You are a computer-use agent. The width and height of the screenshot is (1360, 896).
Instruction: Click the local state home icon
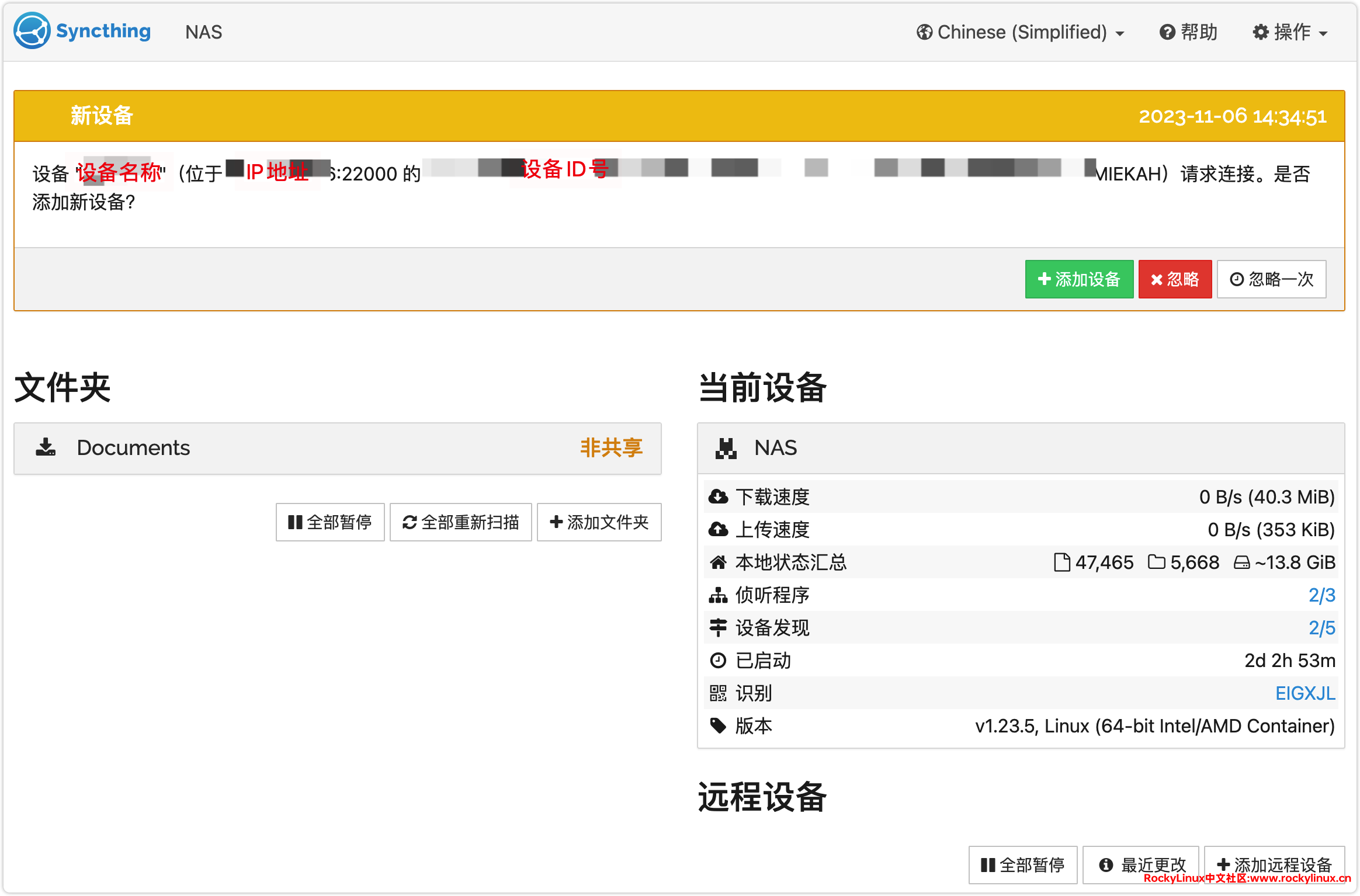[718, 562]
